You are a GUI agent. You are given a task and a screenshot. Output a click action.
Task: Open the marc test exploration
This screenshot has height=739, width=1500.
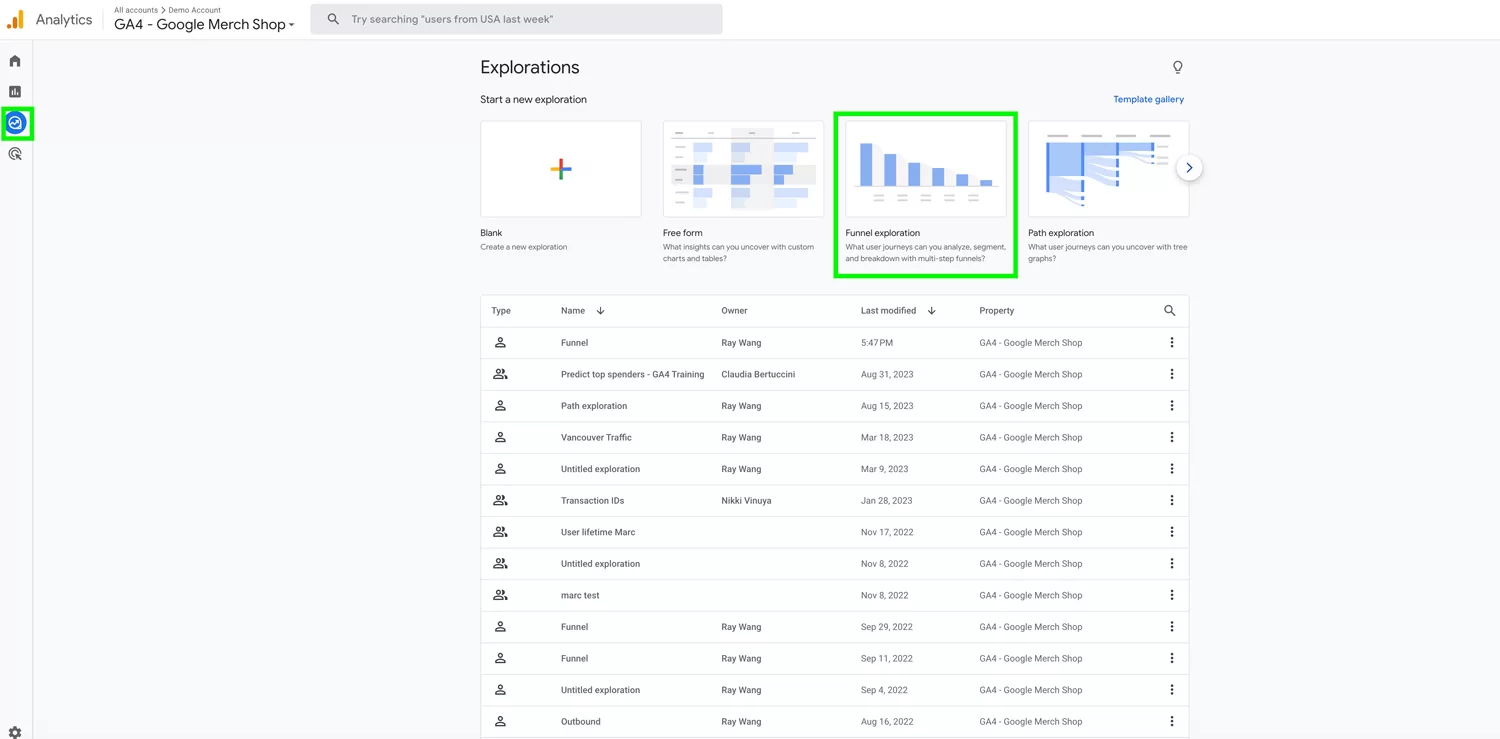[580, 595]
